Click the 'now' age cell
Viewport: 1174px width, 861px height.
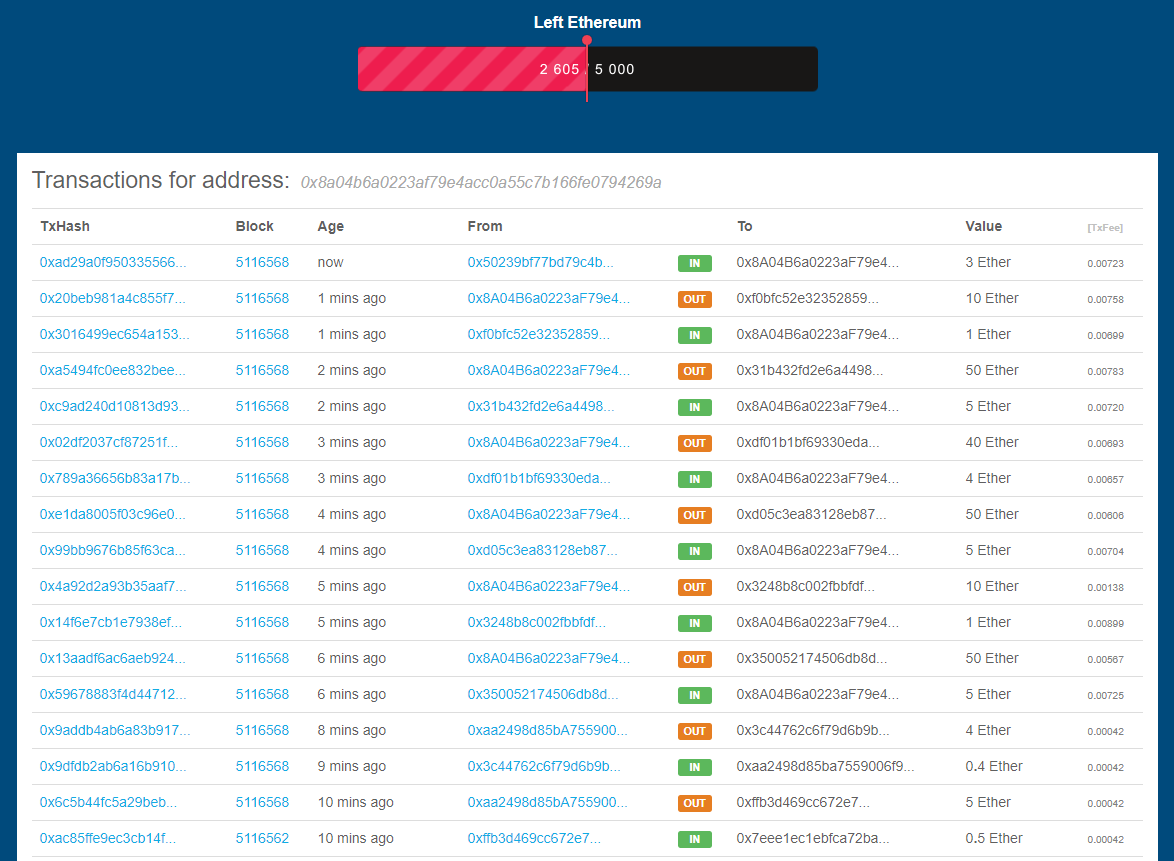tap(330, 263)
